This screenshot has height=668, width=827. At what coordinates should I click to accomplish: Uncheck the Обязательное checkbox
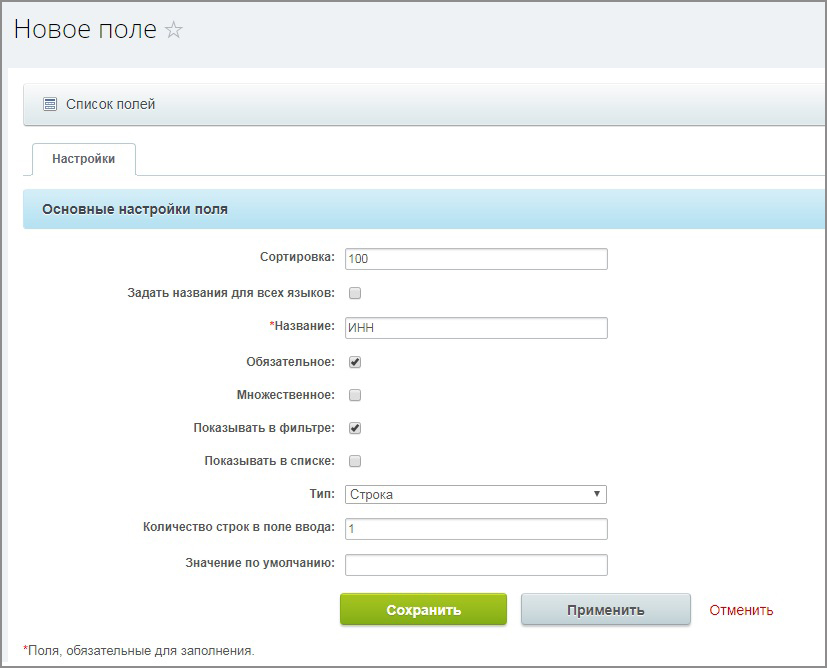tap(354, 362)
